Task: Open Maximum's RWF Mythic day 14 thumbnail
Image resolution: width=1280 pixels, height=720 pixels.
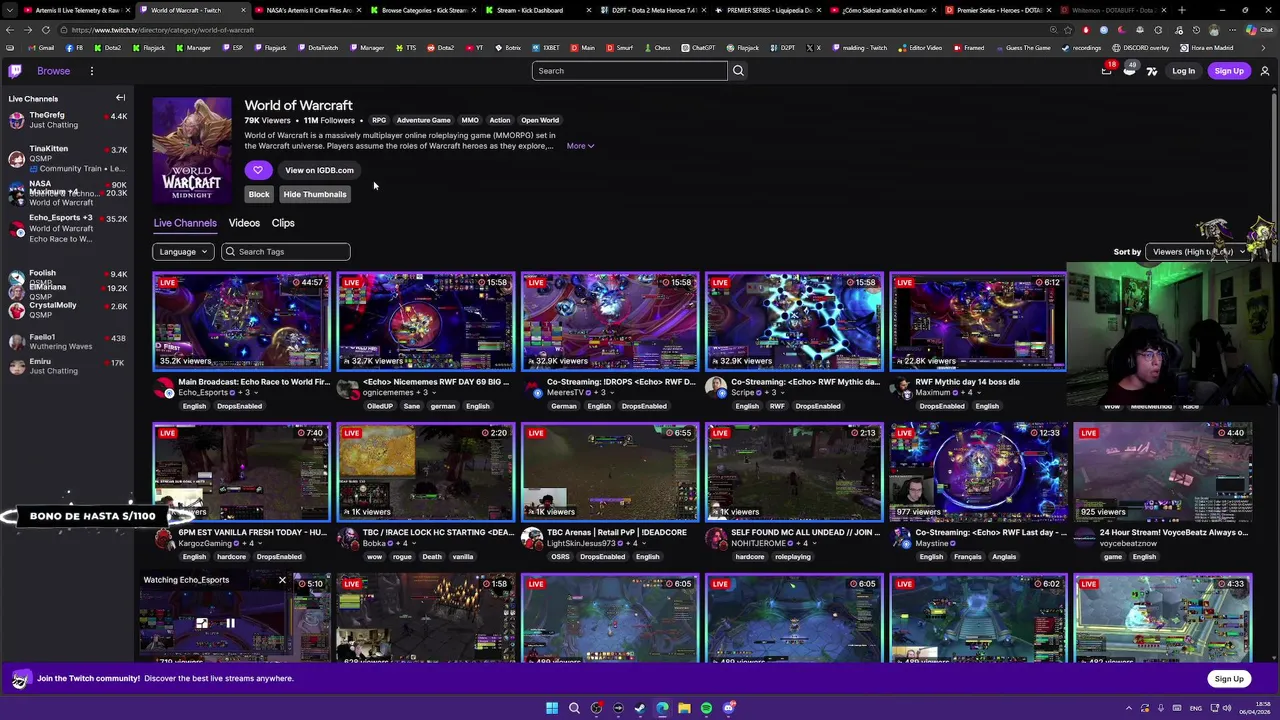Action: point(978,321)
